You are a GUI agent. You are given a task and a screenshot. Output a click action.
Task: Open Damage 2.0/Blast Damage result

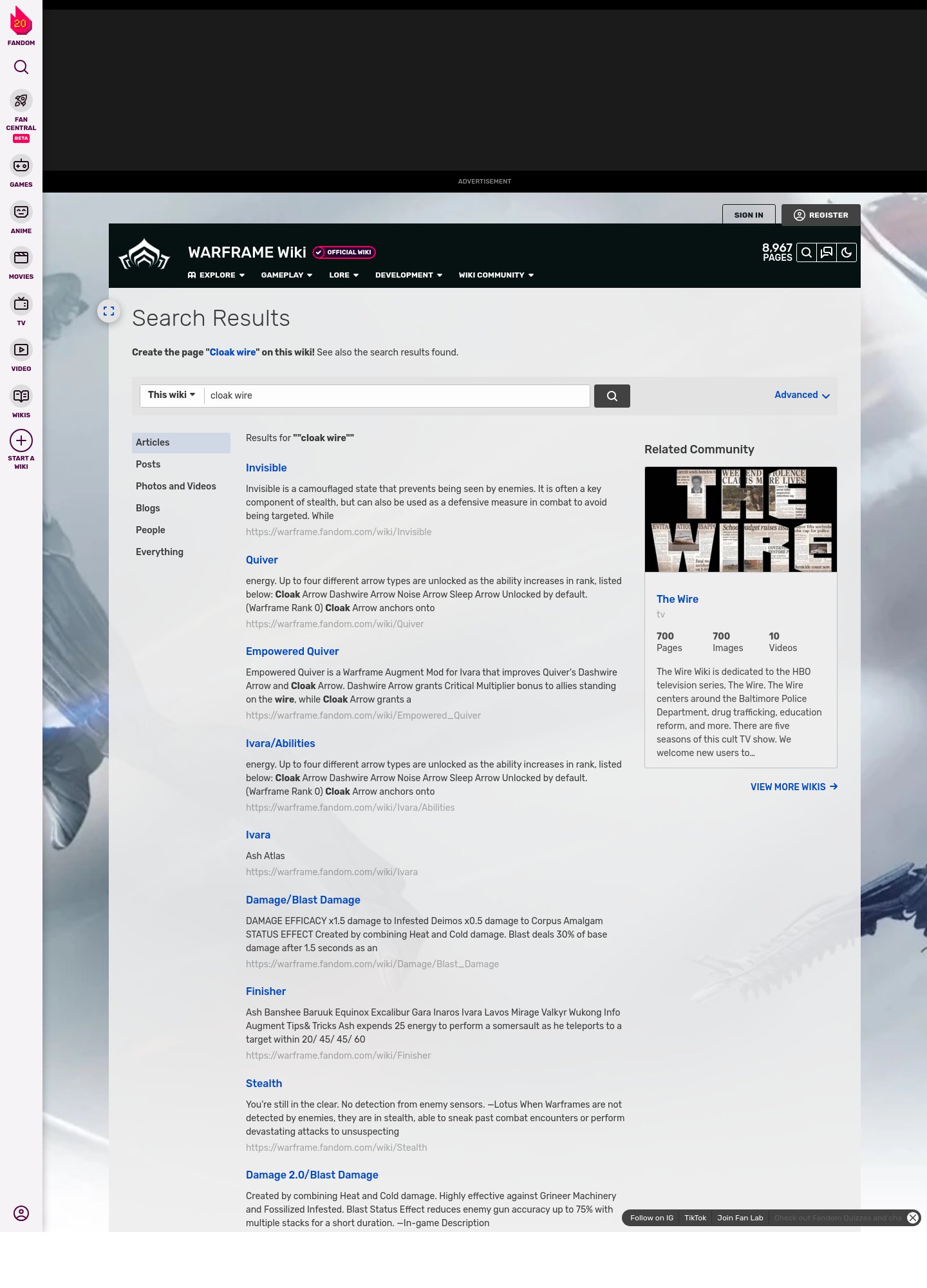(312, 1175)
